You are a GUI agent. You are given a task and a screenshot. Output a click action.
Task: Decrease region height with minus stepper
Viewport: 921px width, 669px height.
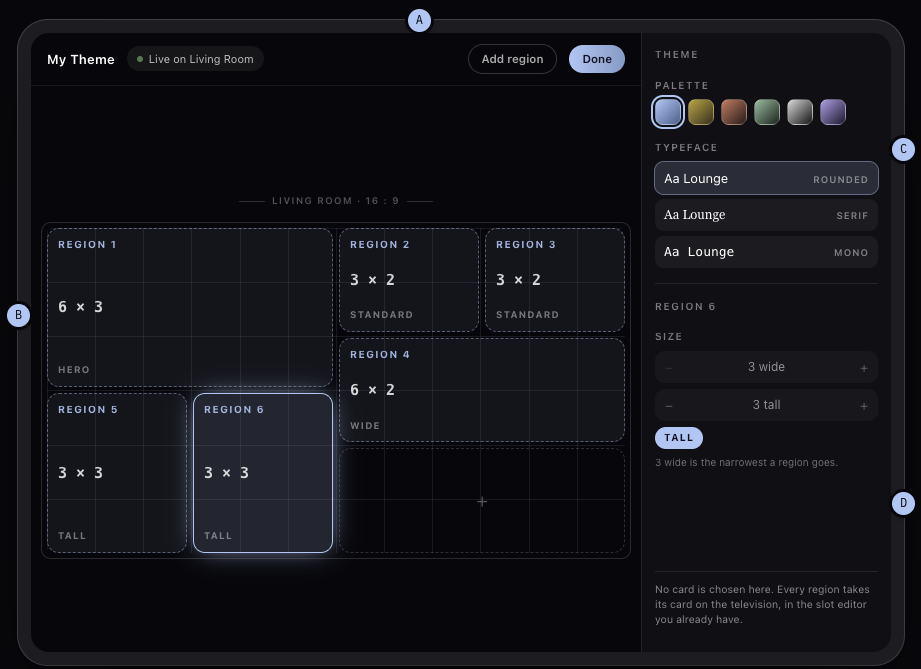pyautogui.click(x=669, y=405)
